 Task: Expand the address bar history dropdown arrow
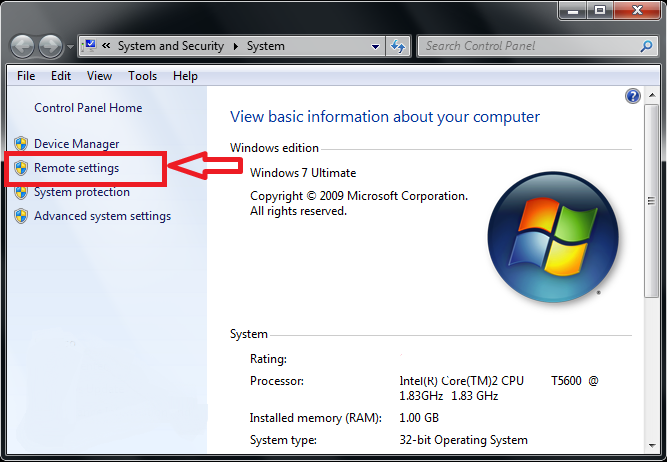tap(375, 46)
